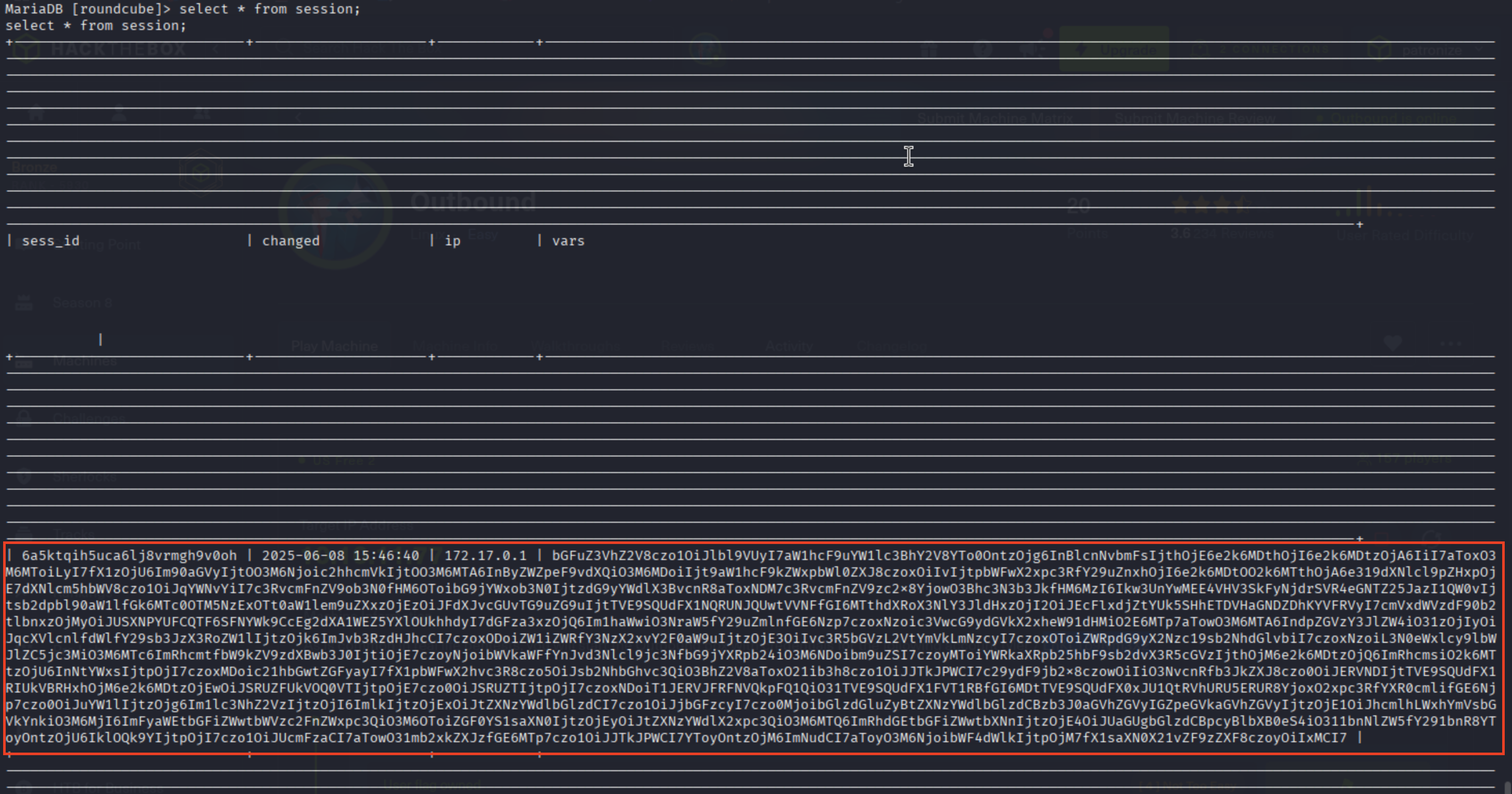Viewport: 1512px width, 794px height.
Task: Open the three-dots more options menu
Action: (1450, 343)
